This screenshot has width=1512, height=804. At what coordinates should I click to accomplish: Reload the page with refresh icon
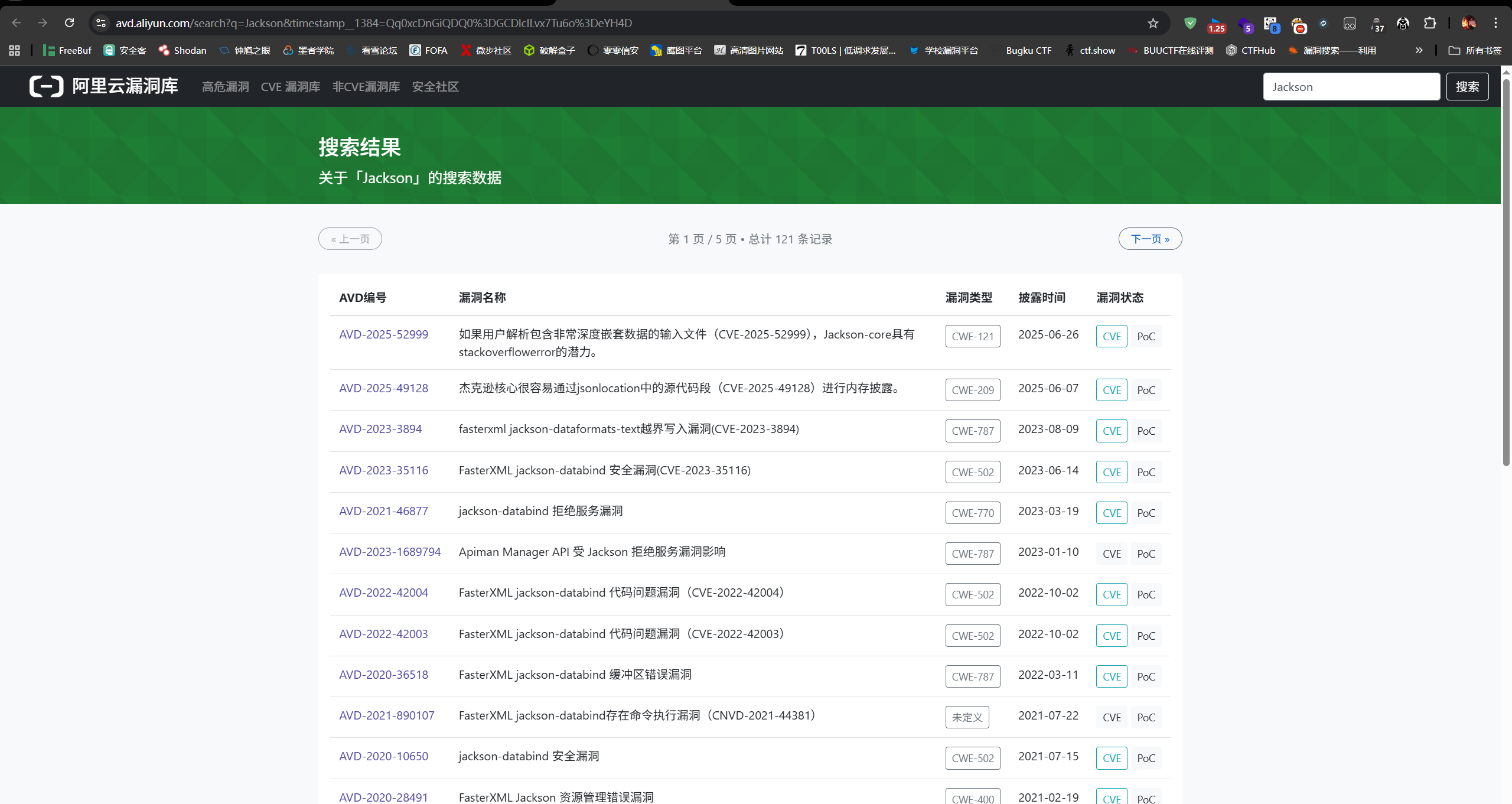69,23
